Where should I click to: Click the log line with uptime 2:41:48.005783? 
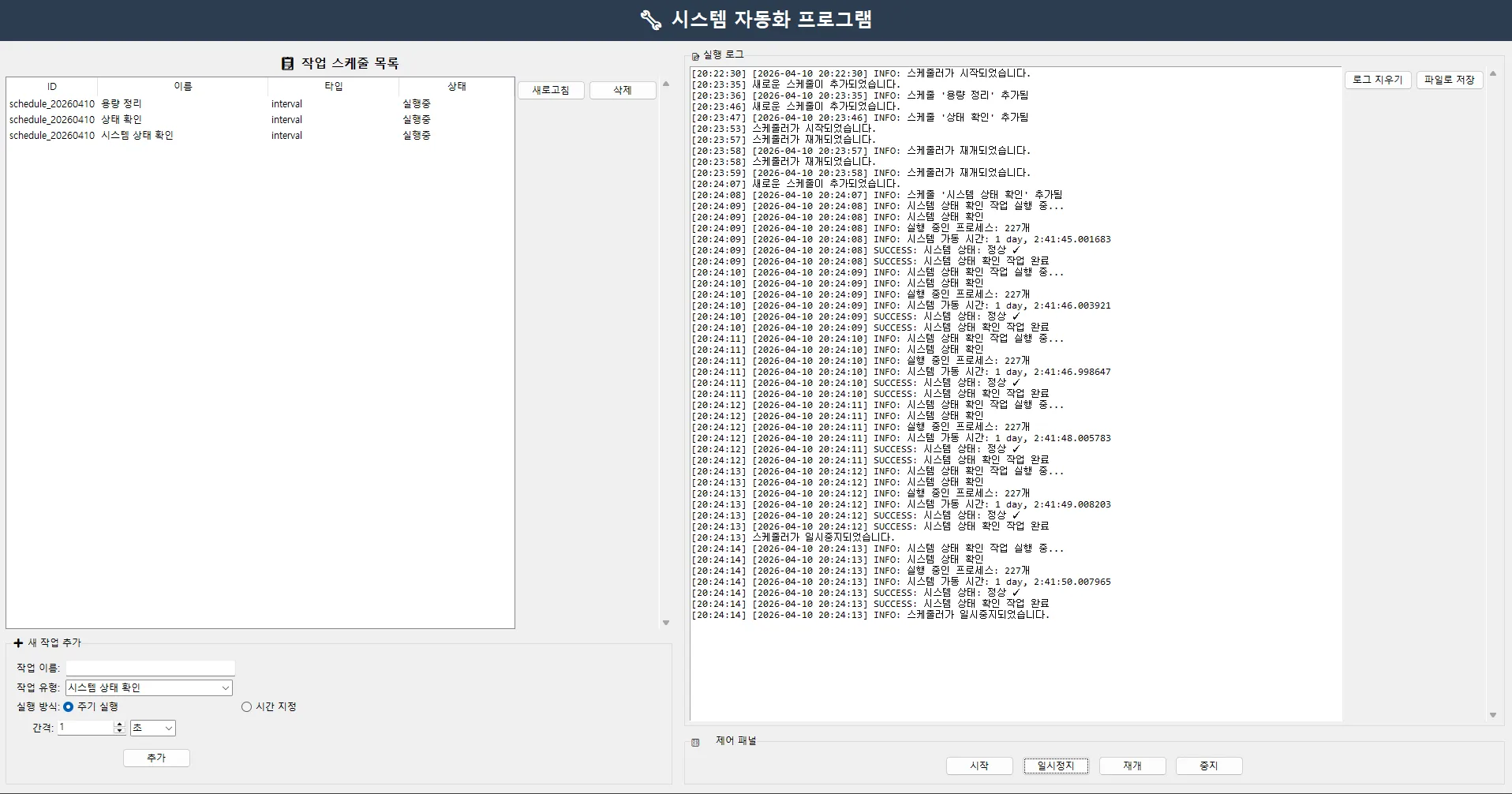point(901,438)
